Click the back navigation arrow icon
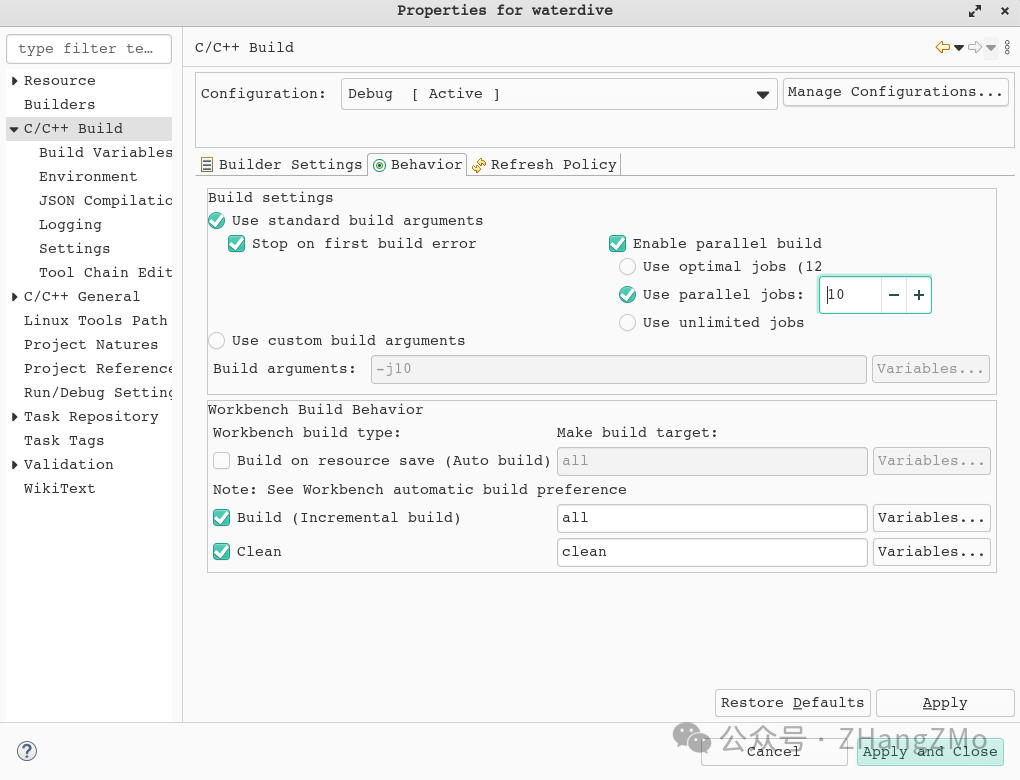Image resolution: width=1020 pixels, height=780 pixels. 942,47
